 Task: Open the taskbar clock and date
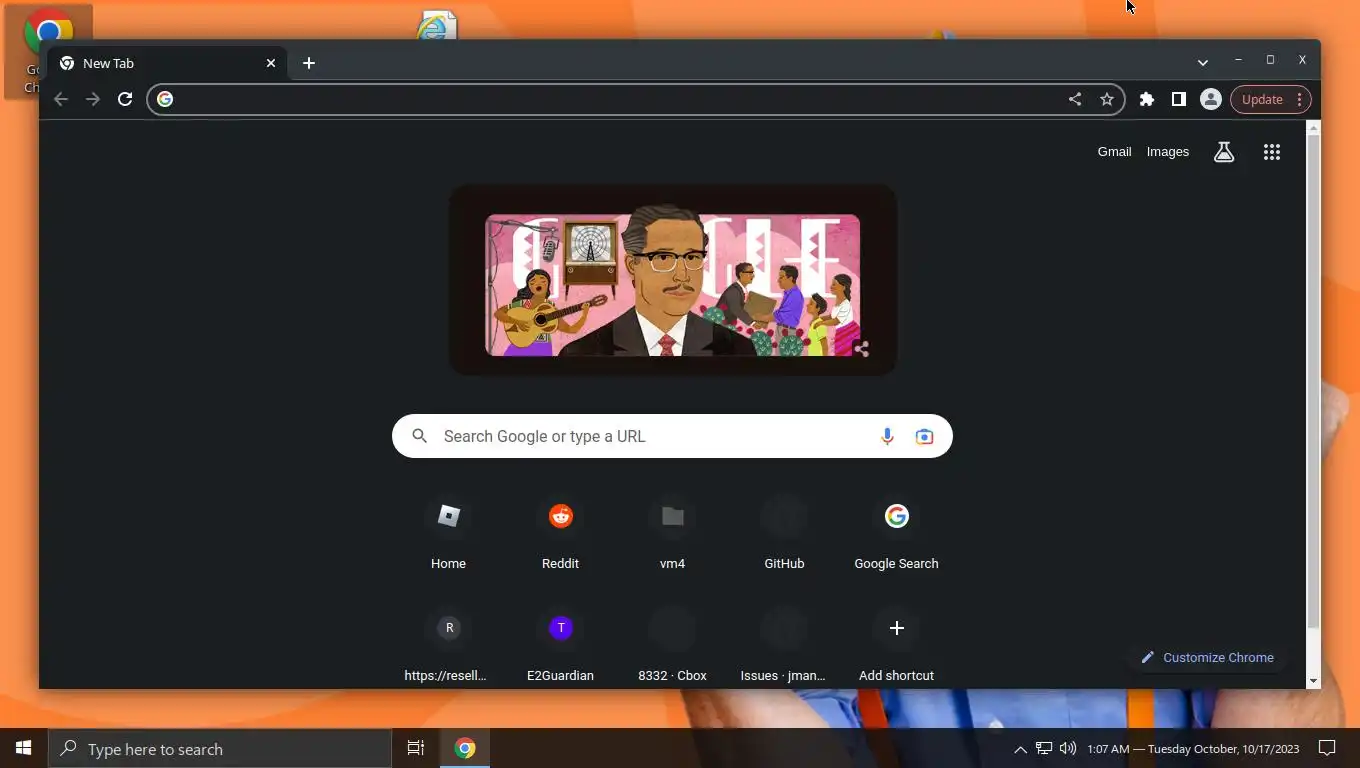[1193, 748]
